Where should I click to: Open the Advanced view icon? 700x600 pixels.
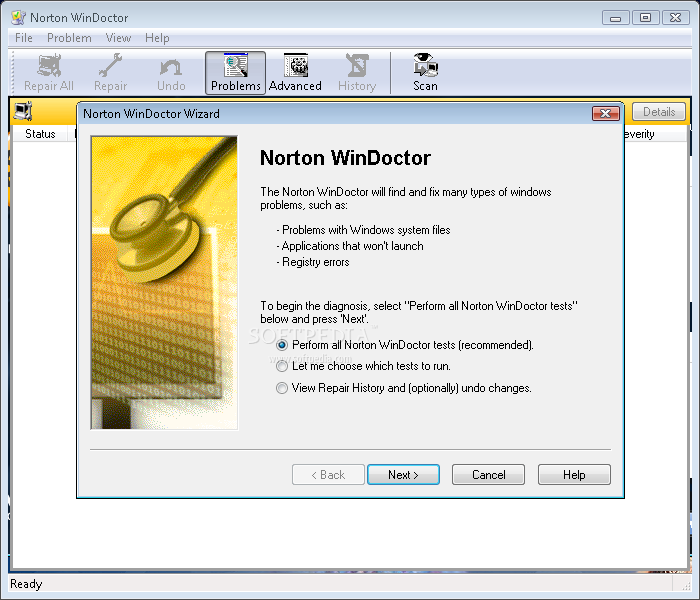[295, 72]
